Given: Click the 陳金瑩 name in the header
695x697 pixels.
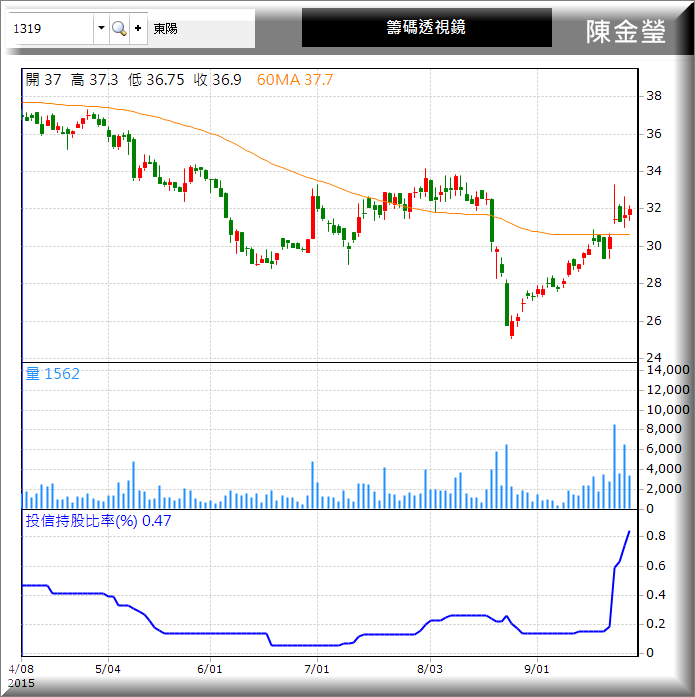Looking at the screenshot, I should pyautogui.click(x=625, y=31).
